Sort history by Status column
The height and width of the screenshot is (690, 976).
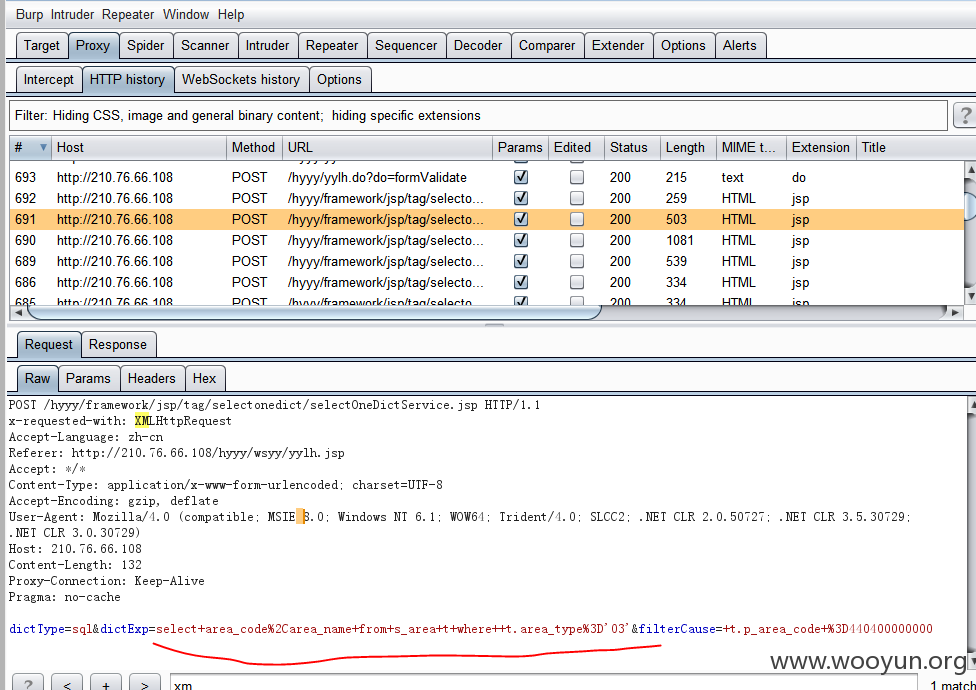point(632,147)
